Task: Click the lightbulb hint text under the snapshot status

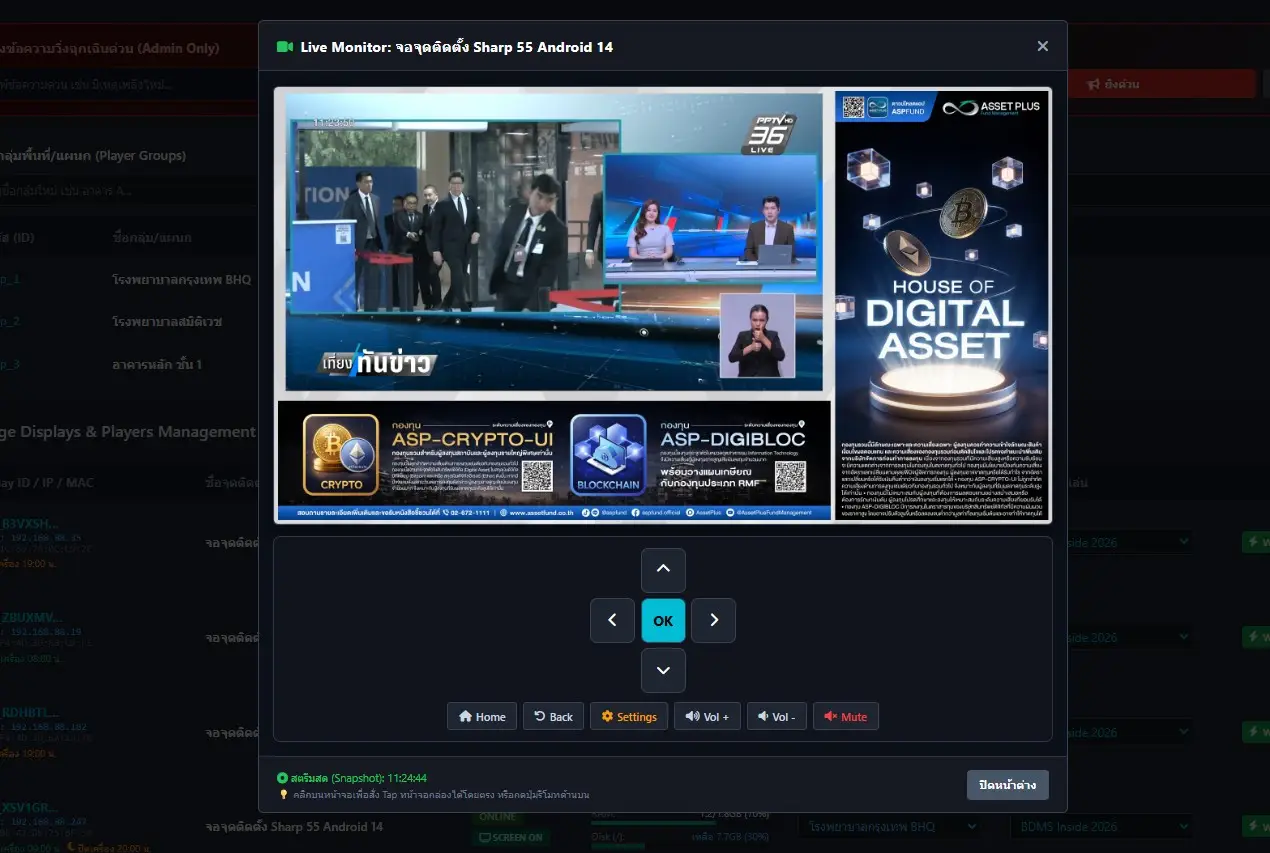Action: pos(433,794)
